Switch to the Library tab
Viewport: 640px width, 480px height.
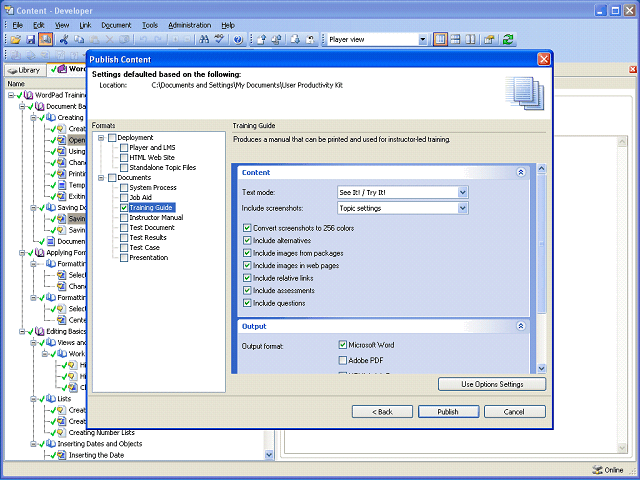coord(24,70)
